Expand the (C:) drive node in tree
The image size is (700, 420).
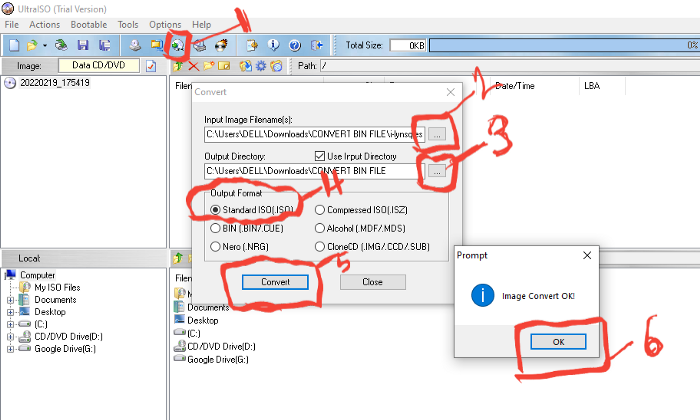click(x=10, y=324)
